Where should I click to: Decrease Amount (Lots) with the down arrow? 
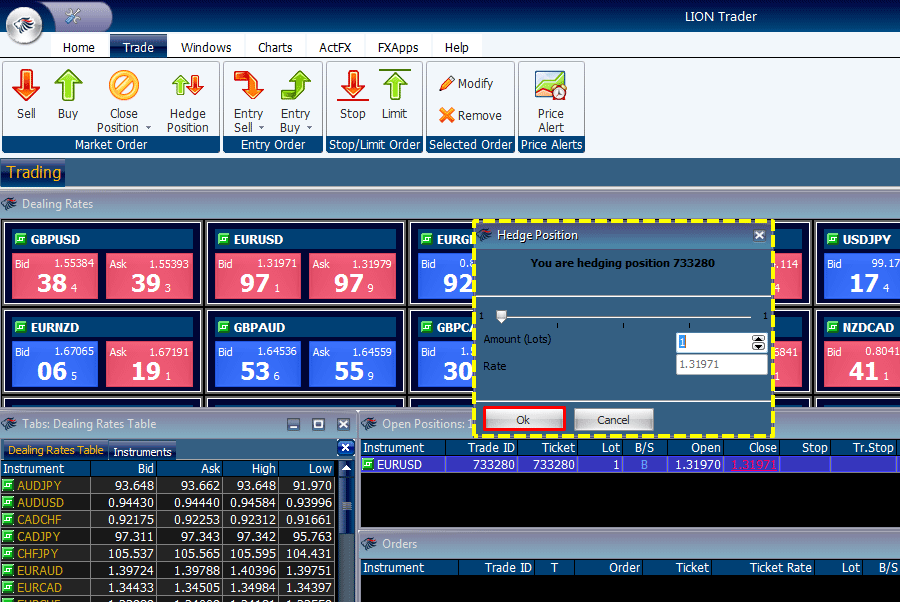[x=758, y=346]
